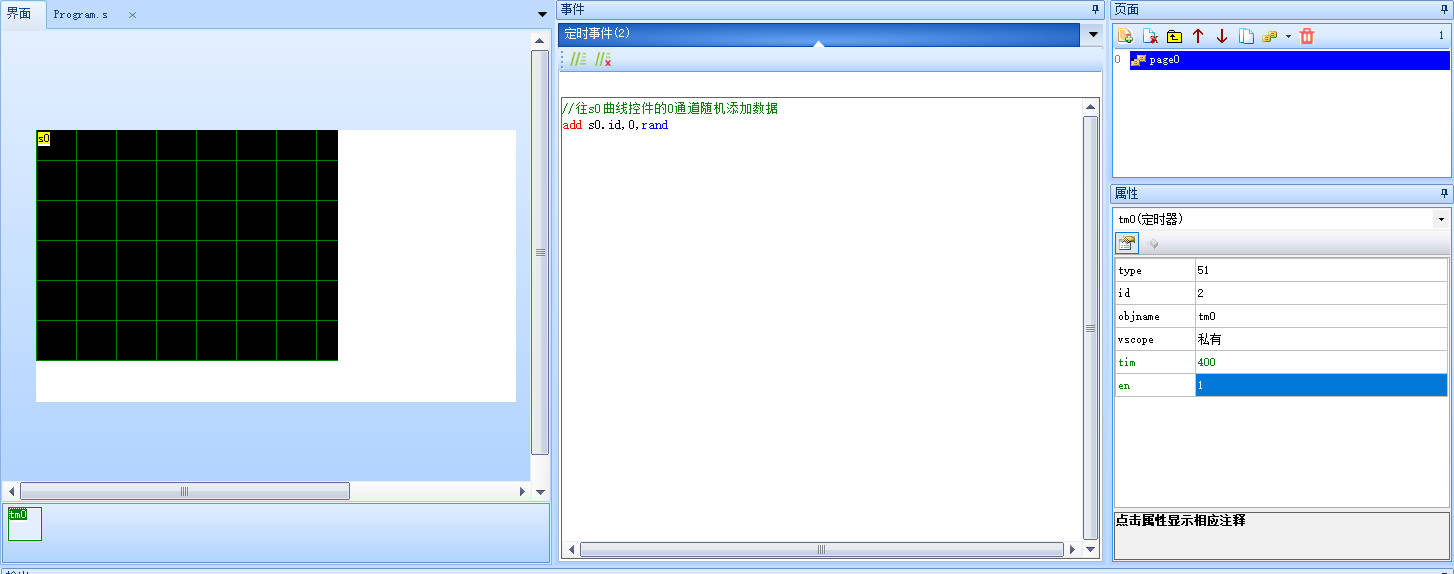
Task: Open dropdown arrow beside page tool icon
Action: pos(1288,36)
